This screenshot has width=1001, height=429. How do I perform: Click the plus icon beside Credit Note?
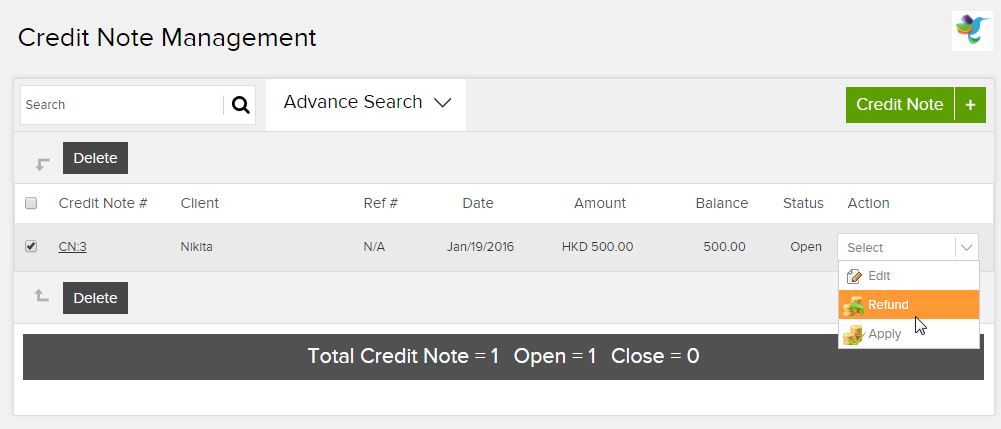[970, 105]
